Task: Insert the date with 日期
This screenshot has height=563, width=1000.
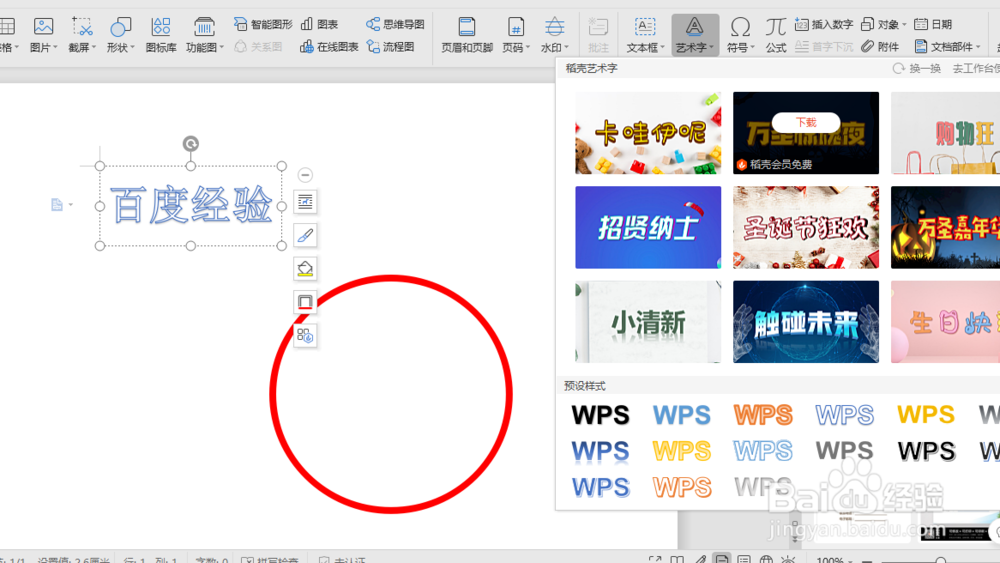Action: pos(933,24)
